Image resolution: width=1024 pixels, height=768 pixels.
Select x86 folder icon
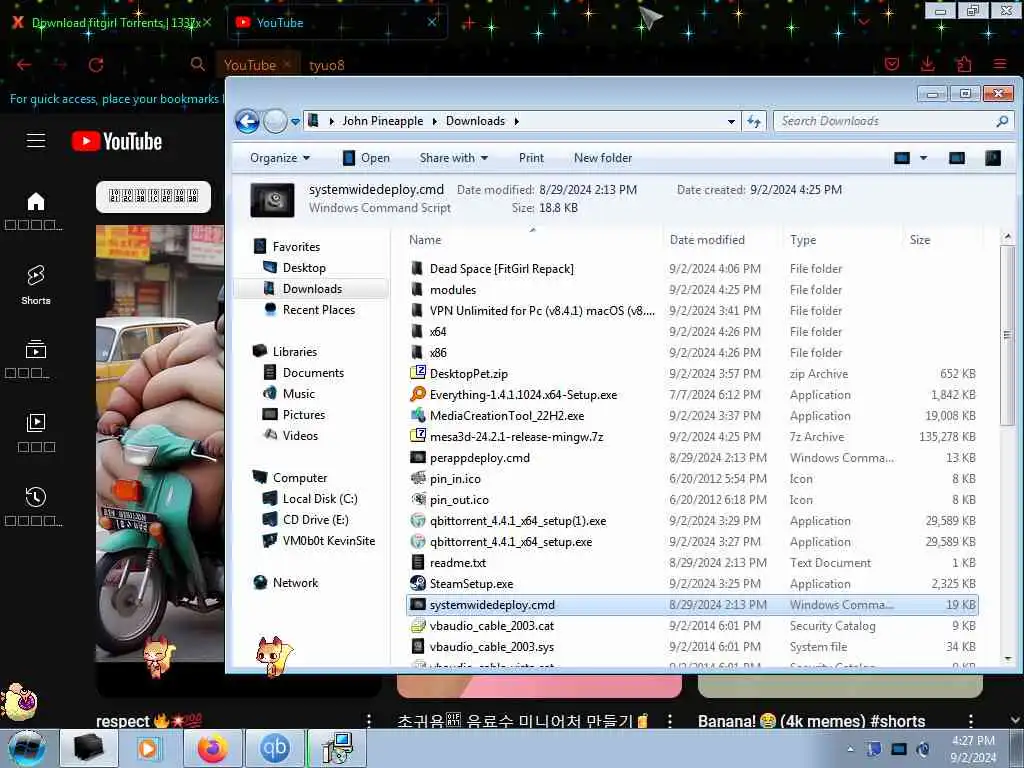pos(417,352)
